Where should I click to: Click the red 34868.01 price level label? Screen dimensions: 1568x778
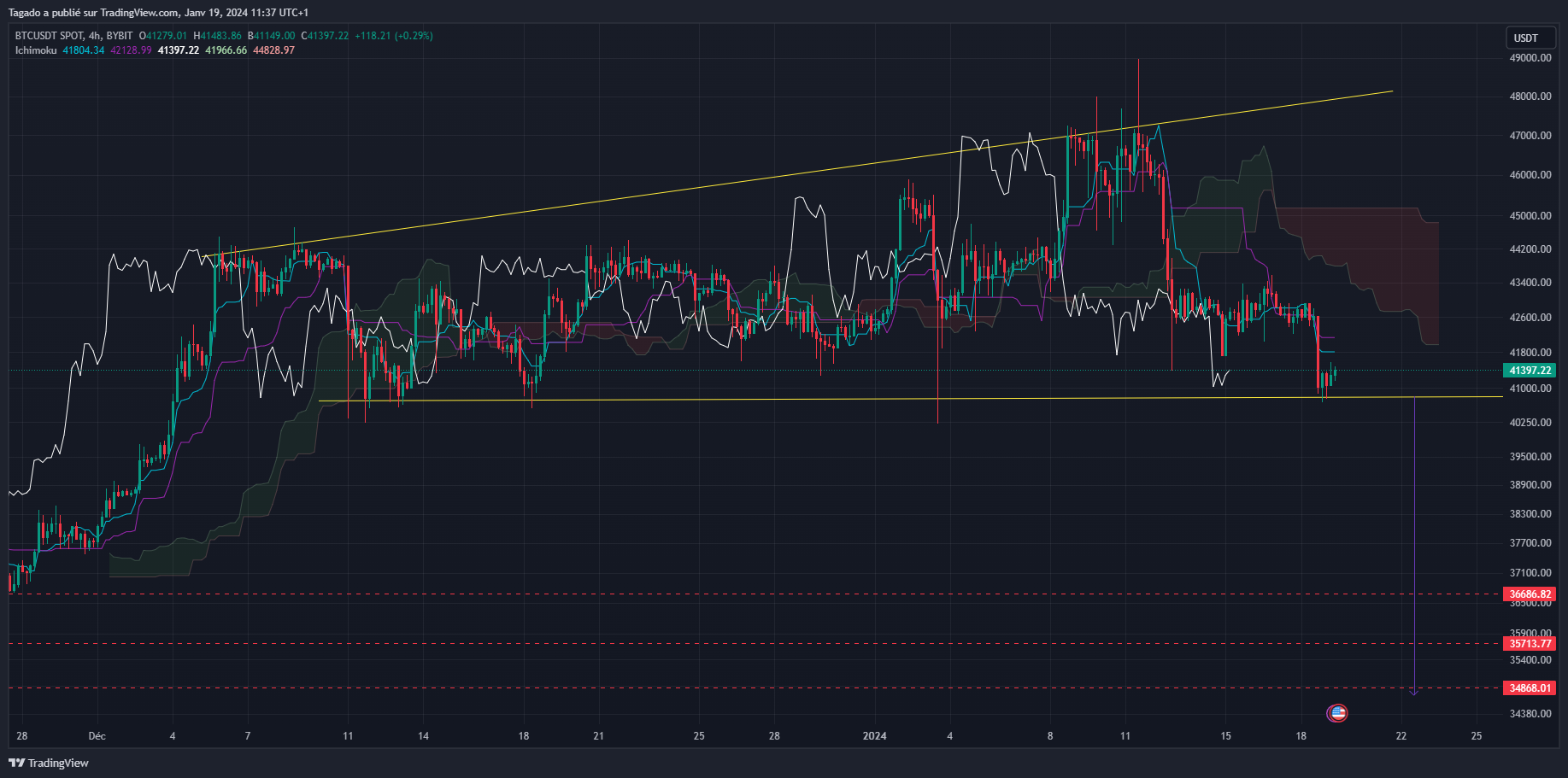(x=1530, y=687)
